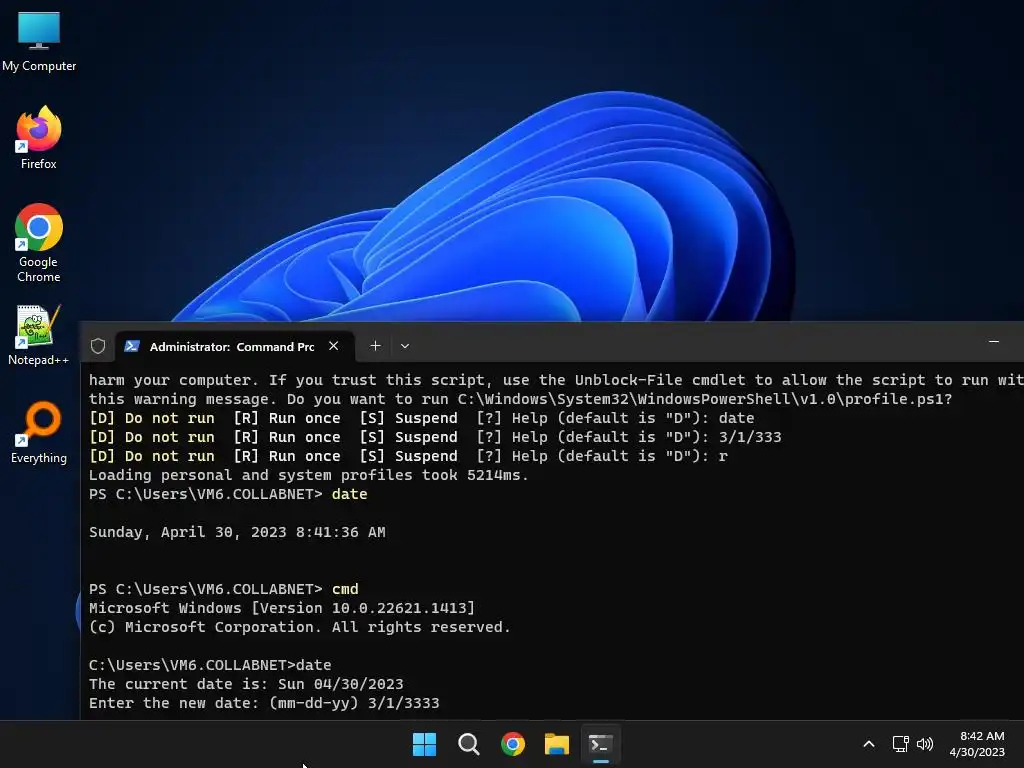Screen dimensions: 1024x768
Task: Click the 'C:\Users\VM6.COLLABNET>date' line
Action: pyautogui.click(x=210, y=665)
